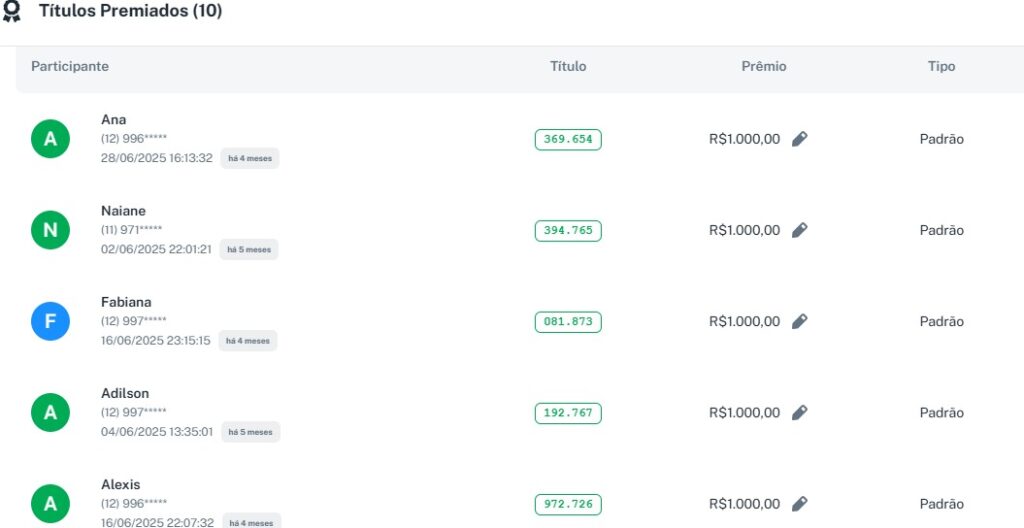Open title badge 972.726
Screen dimensions: 1024x528
[568, 503]
